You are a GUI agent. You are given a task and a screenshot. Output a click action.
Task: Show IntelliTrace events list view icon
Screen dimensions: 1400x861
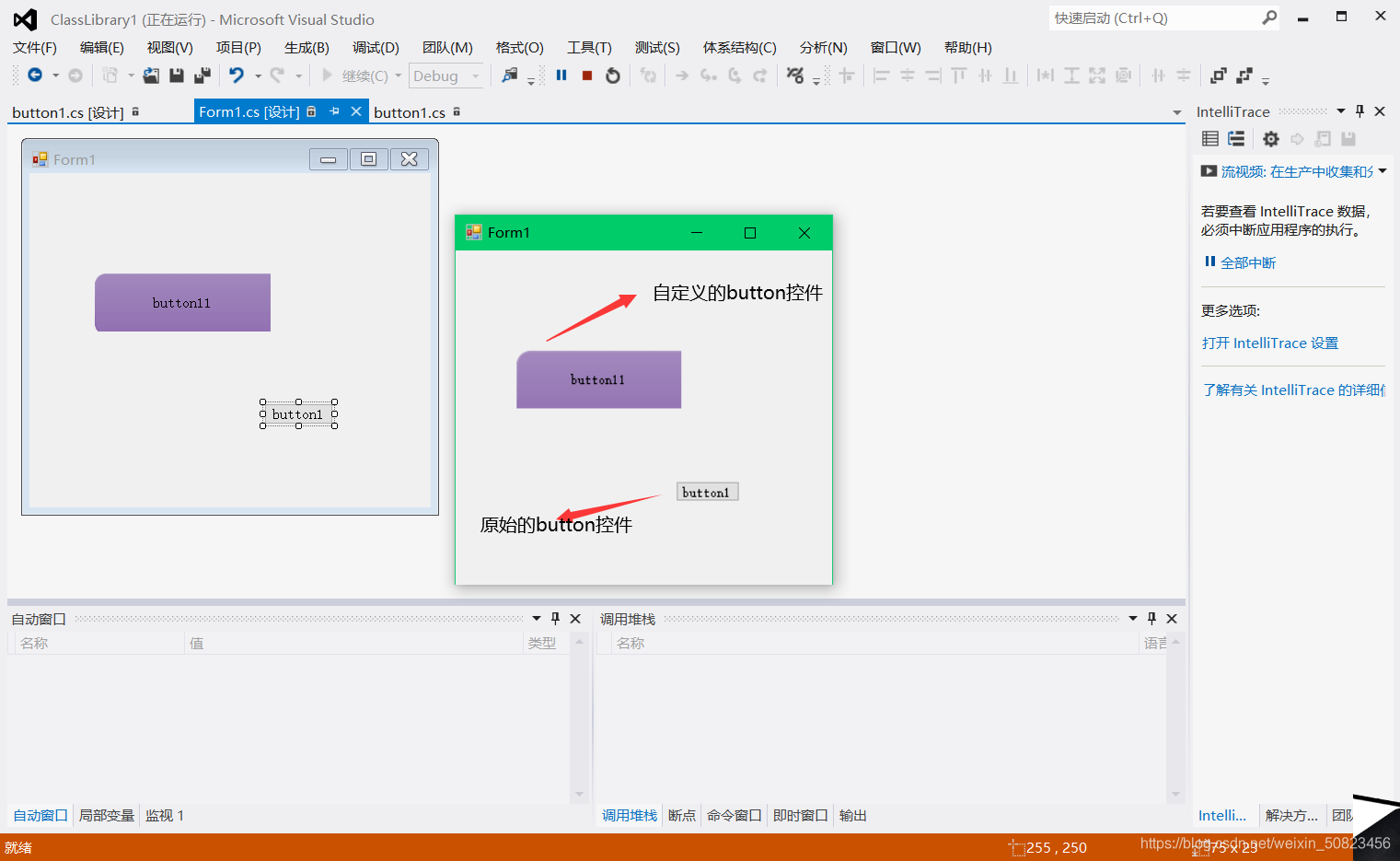pos(1210,138)
